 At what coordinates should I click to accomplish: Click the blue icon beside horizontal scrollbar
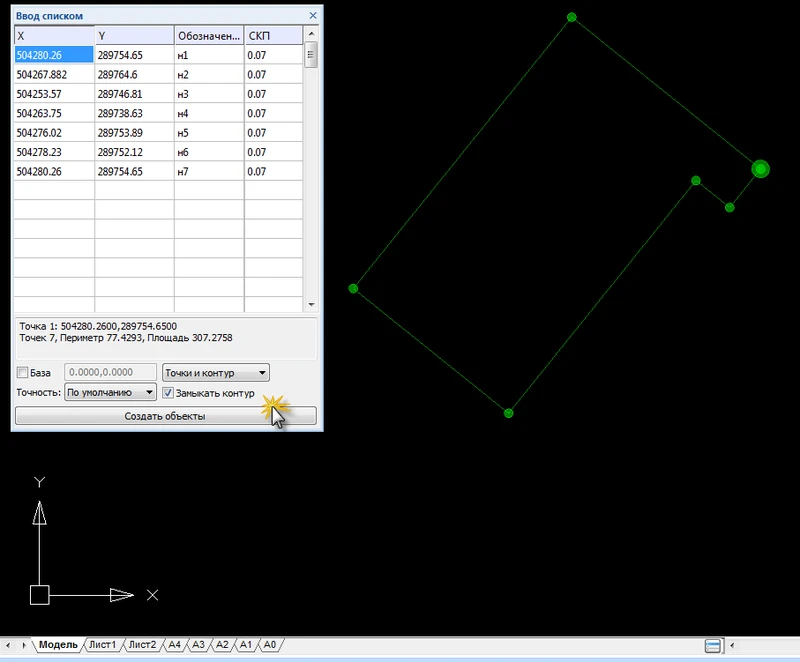pos(713,645)
